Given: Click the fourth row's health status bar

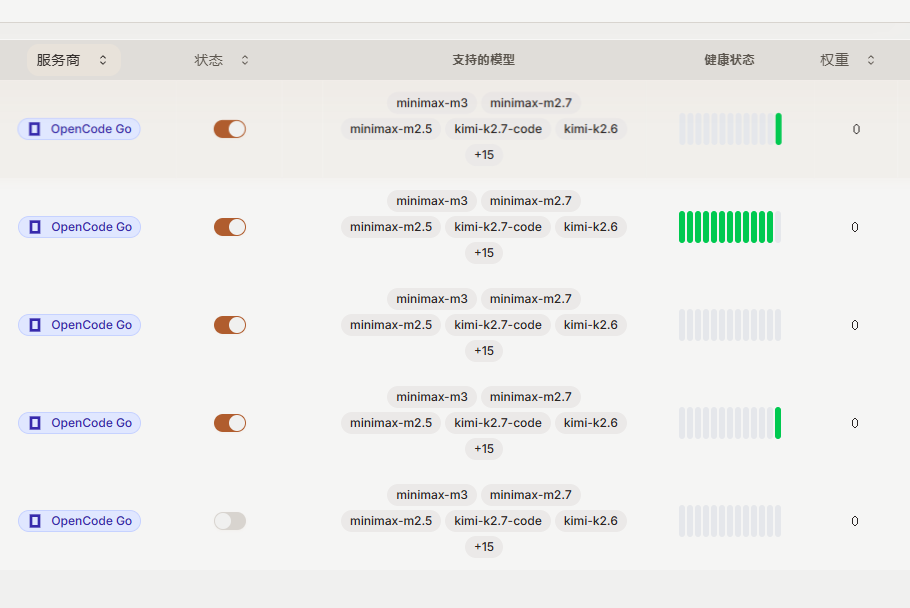Looking at the screenshot, I should [730, 423].
